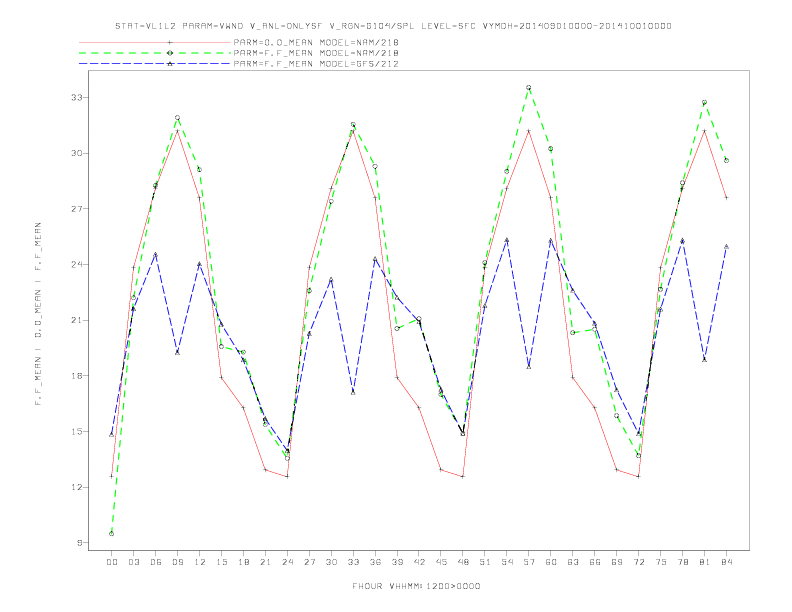Screen dimensions: 792x612
Task: Click x-axis tick label 15
Action: (x=221, y=562)
